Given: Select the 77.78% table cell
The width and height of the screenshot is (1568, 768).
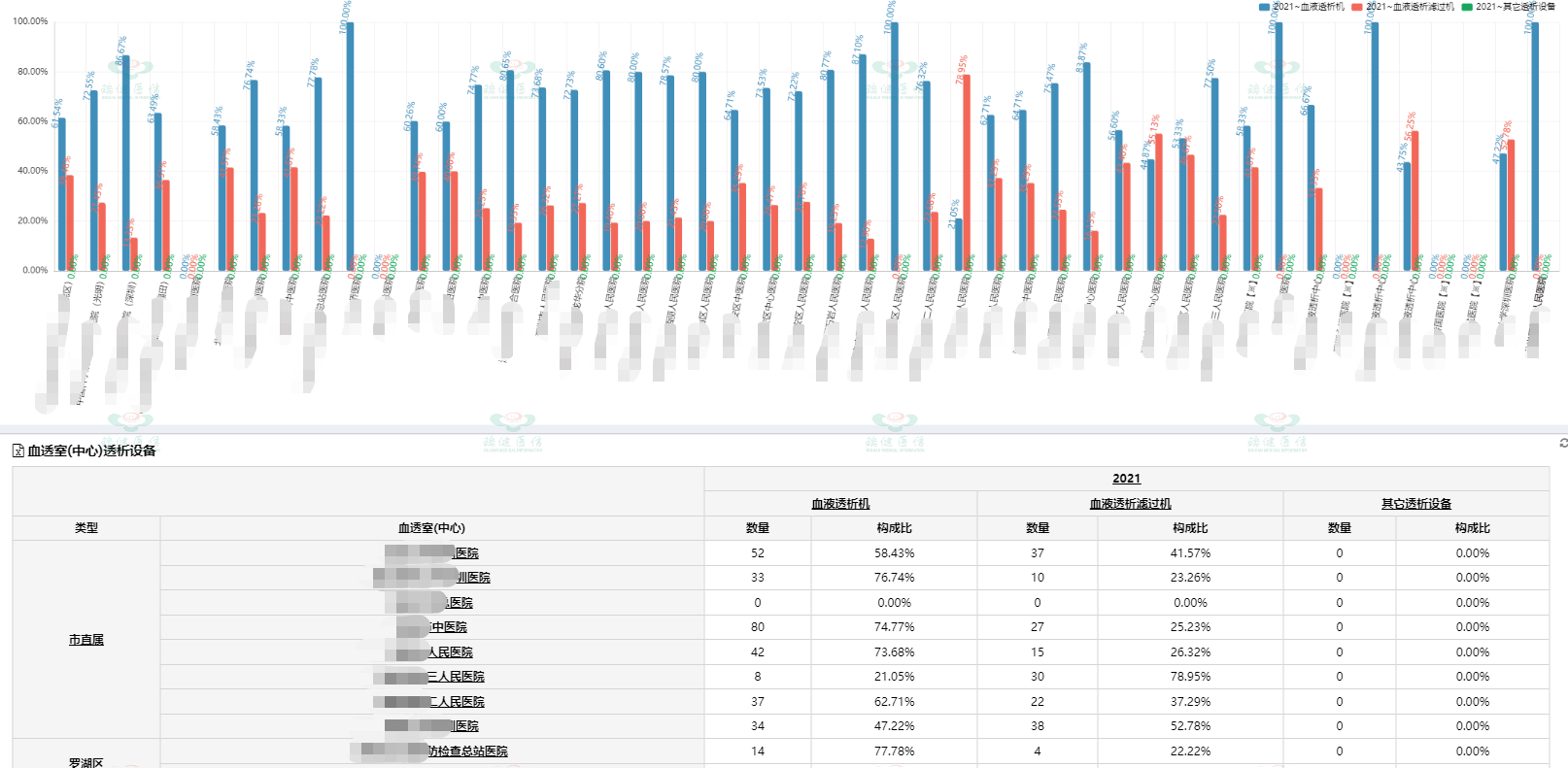Looking at the screenshot, I should (894, 751).
